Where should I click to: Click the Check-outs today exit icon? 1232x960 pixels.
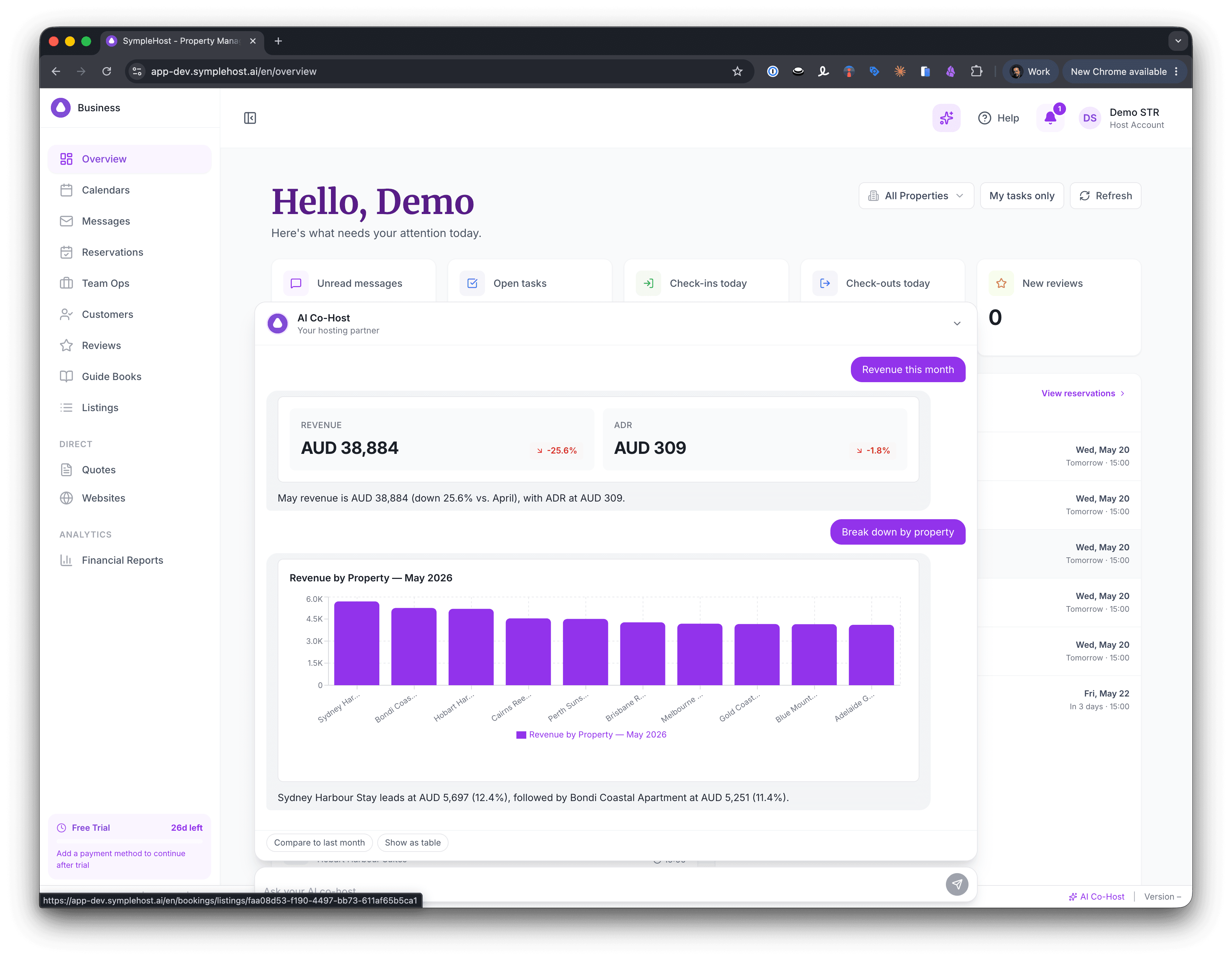tap(825, 283)
